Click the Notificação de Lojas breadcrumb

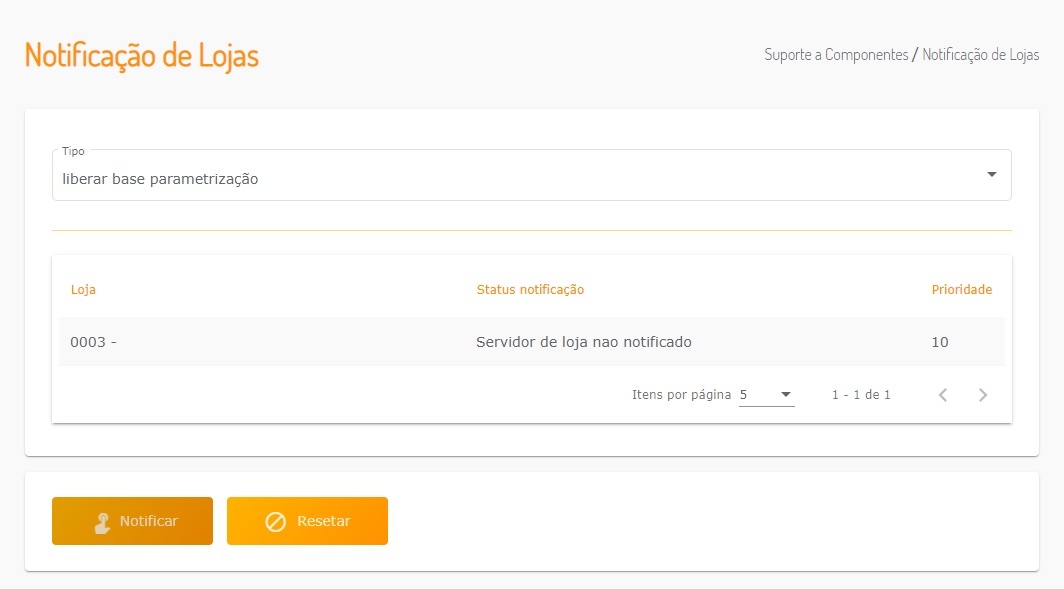pos(981,55)
